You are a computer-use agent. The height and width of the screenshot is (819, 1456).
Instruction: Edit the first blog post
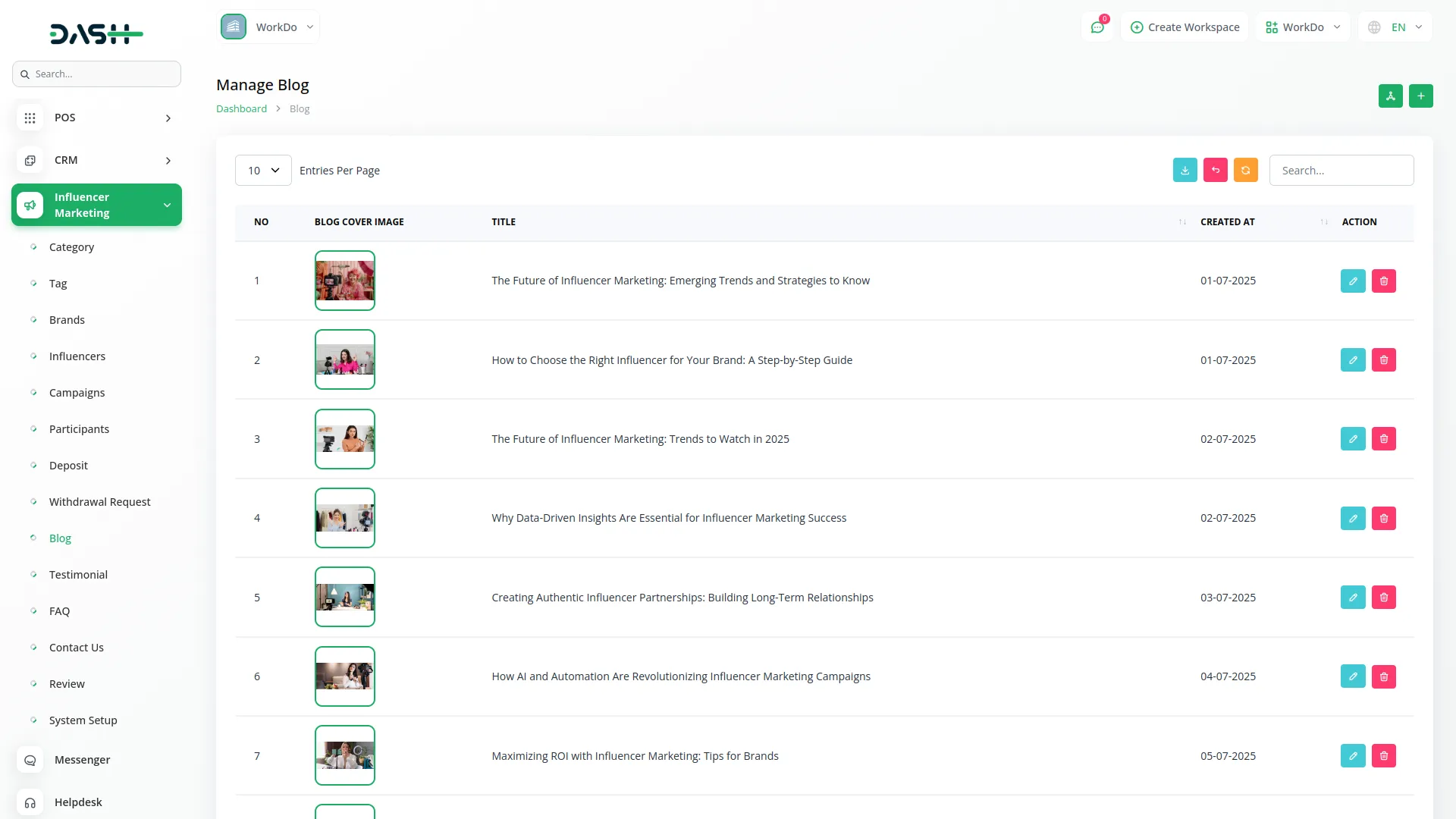[1352, 281]
